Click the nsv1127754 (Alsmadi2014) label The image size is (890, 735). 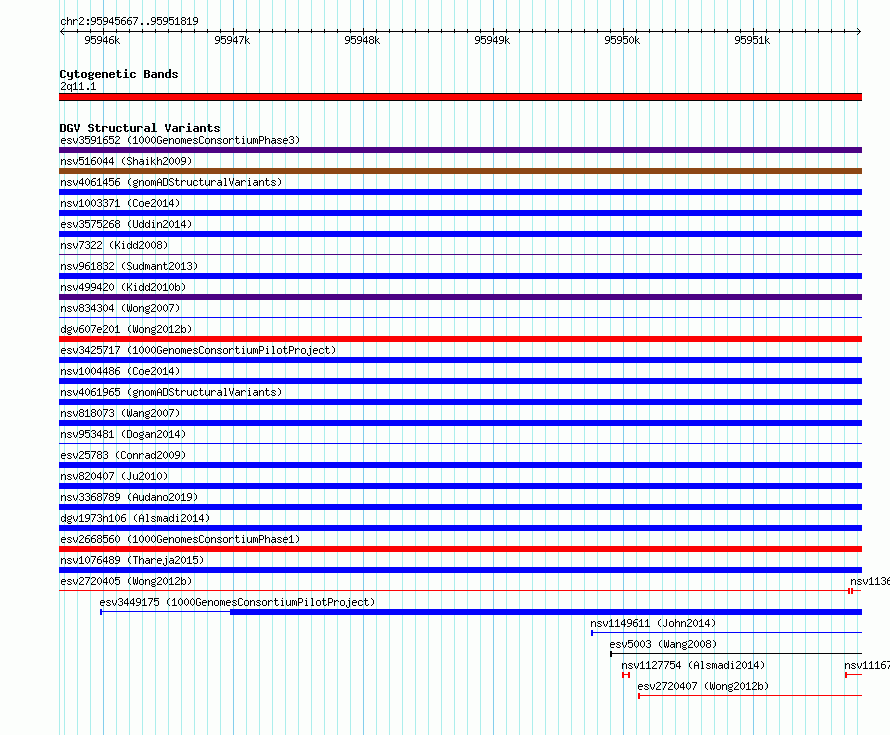[x=693, y=665]
